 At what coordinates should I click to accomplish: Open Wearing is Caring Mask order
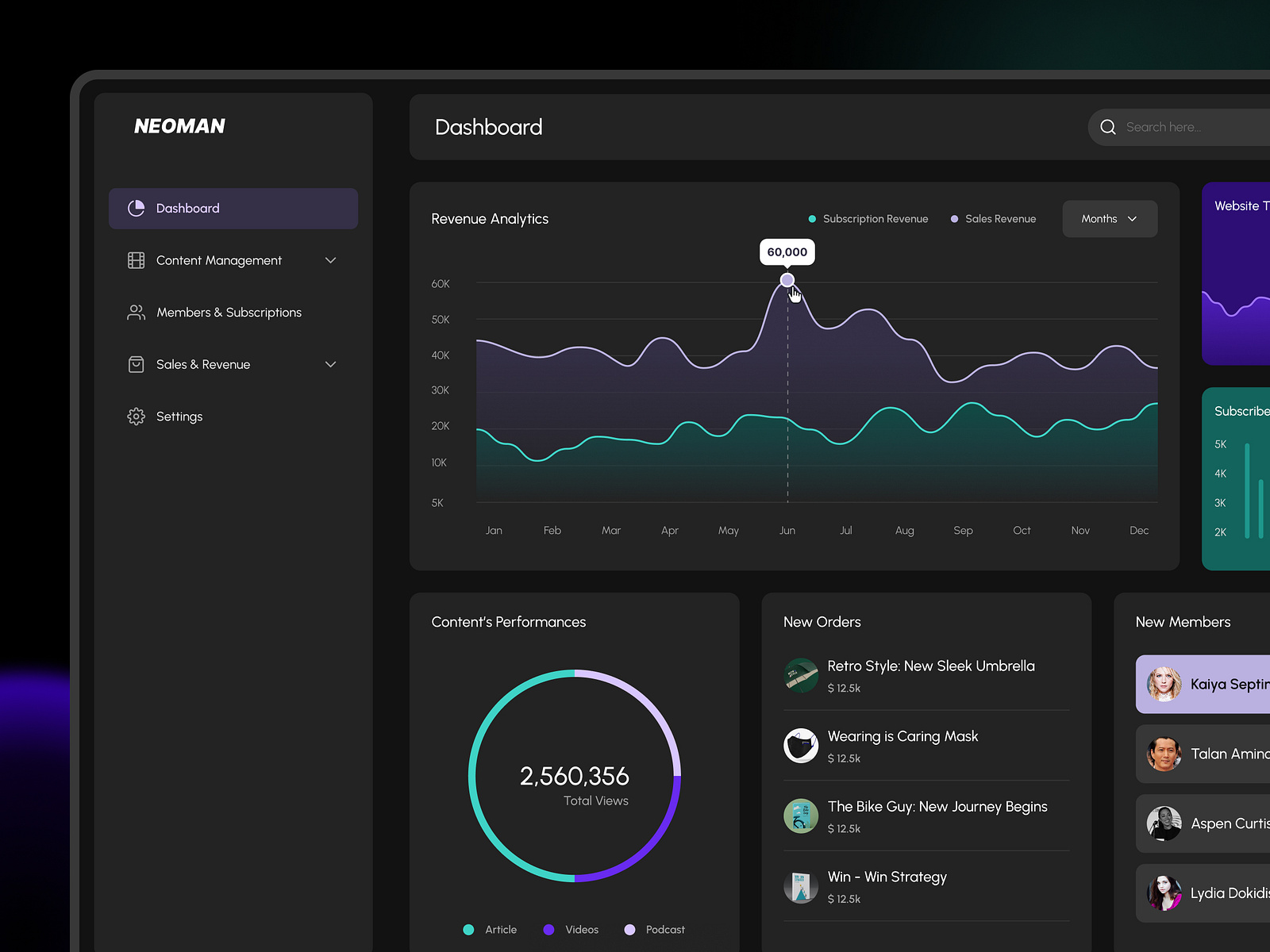click(926, 746)
